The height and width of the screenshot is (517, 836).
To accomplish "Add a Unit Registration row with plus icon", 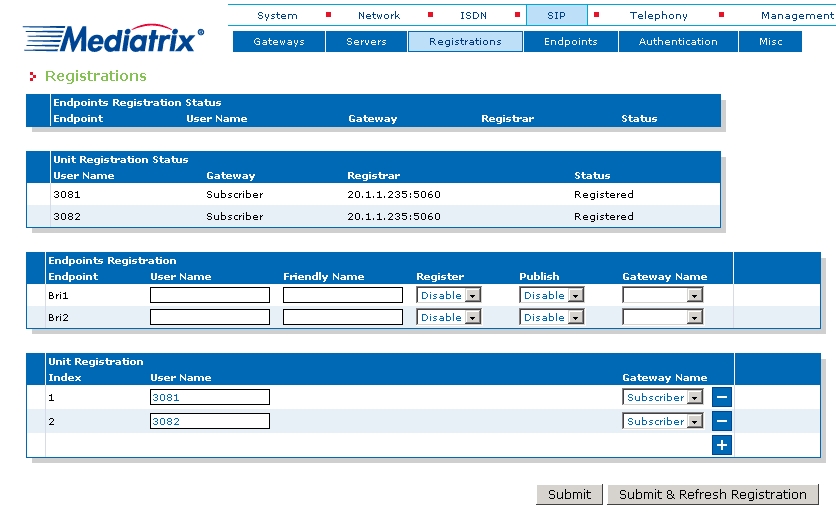I will (721, 445).
